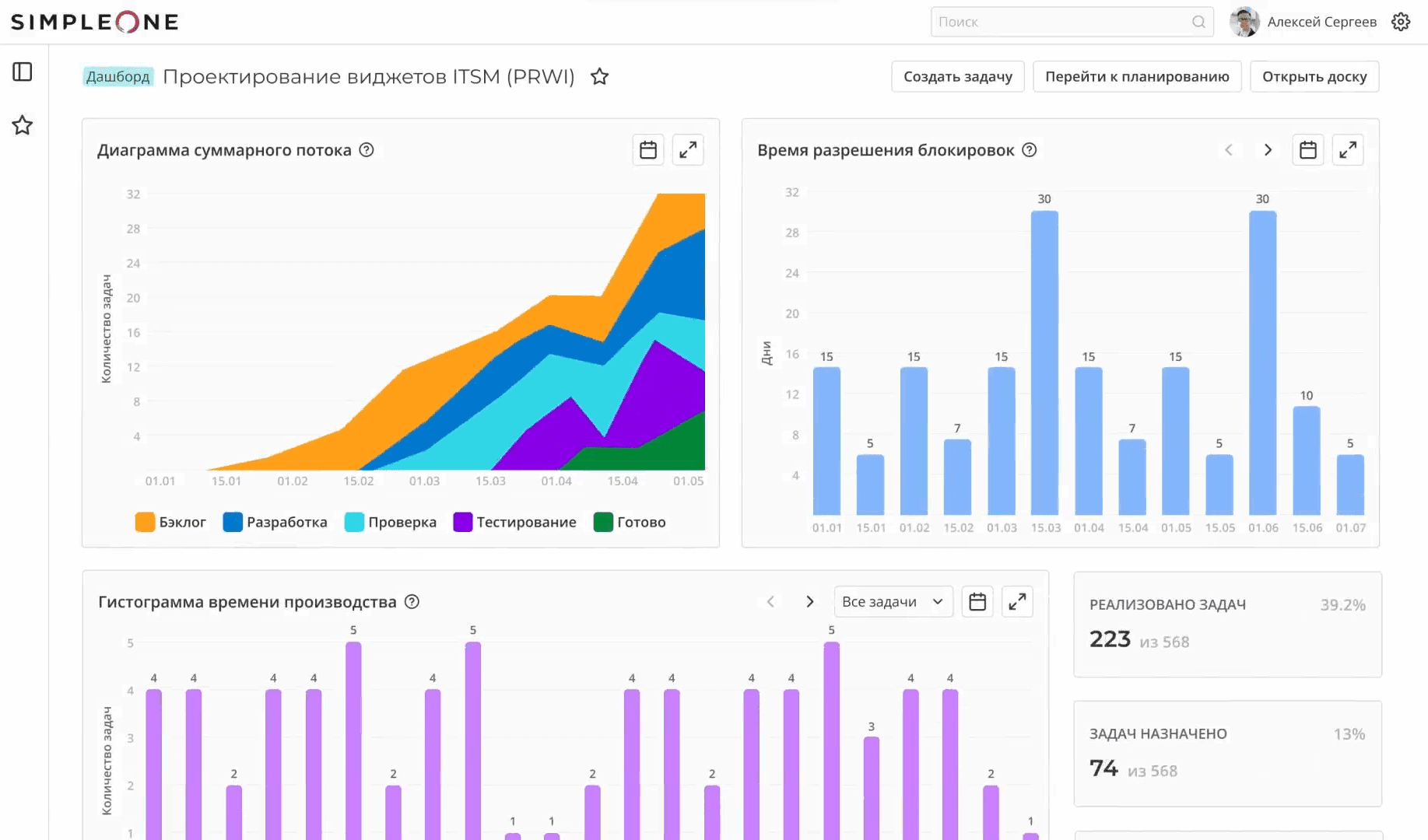Toggle the Проверка legend cyan swatch
The width and height of the screenshot is (1428, 840).
[354, 522]
